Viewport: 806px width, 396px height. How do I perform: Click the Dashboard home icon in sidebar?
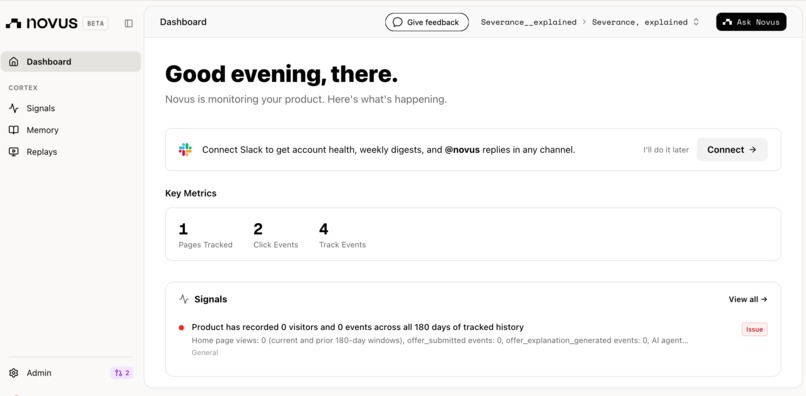(x=14, y=62)
